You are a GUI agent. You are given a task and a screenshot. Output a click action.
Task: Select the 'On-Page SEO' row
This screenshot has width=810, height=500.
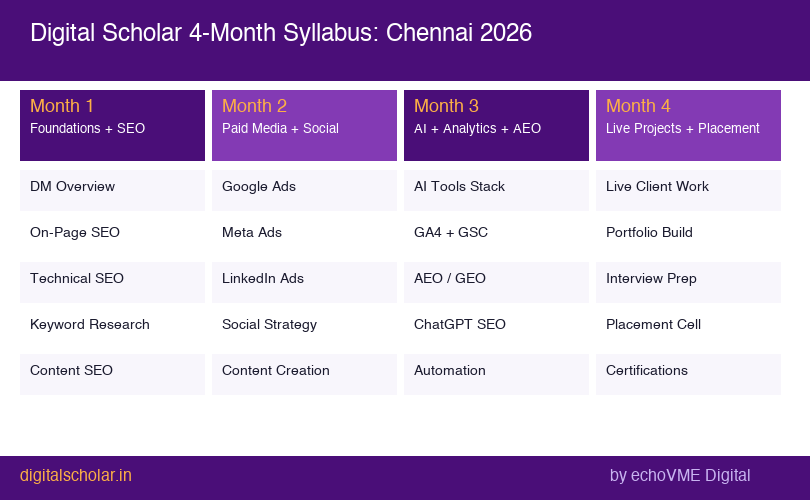click(x=113, y=236)
